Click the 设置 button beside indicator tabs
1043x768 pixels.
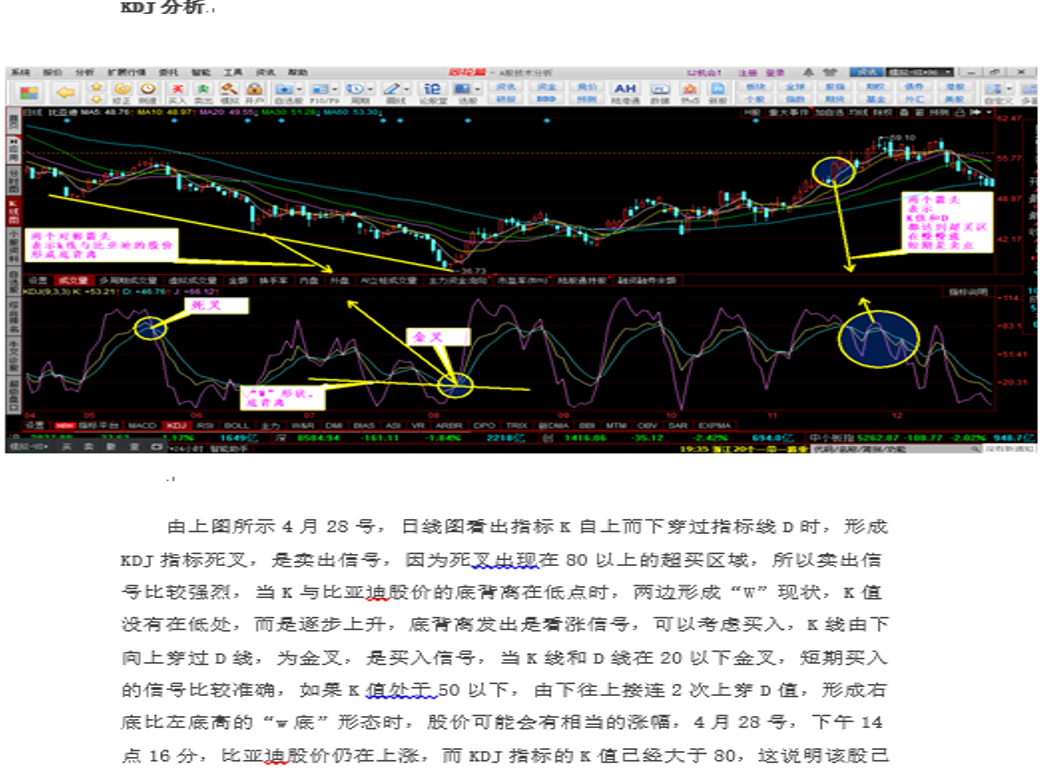(34, 426)
